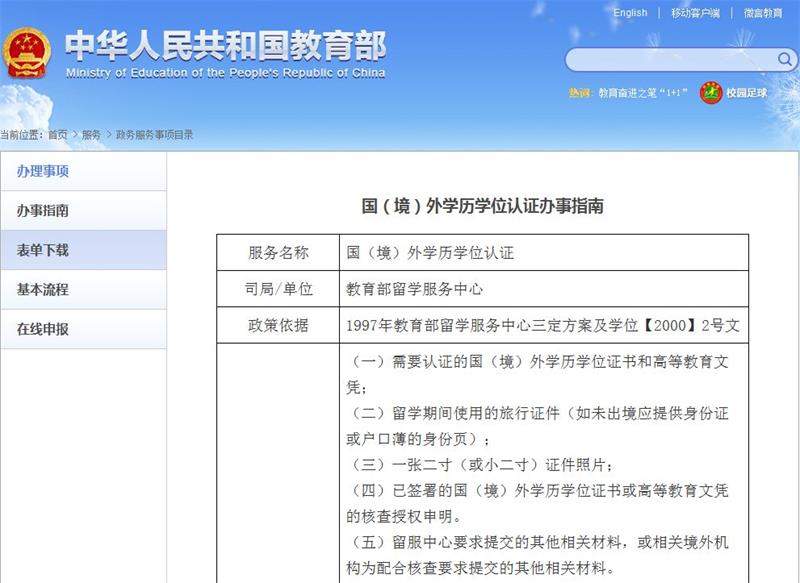Select 表单下载 in the sidebar

pyautogui.click(x=84, y=250)
